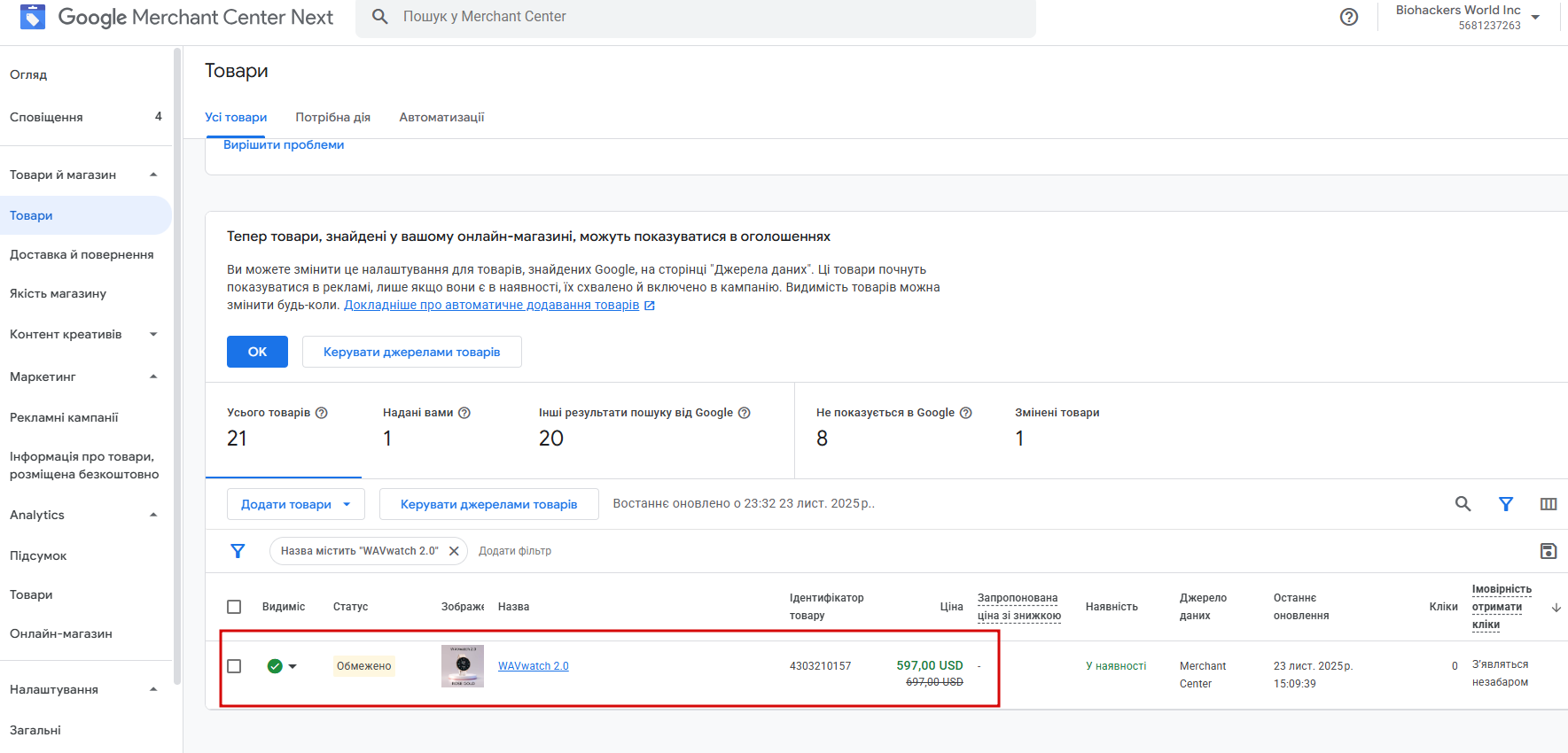Switch to 'Усі товари' tab
Screen dimensions: 1568x753
click(x=236, y=117)
